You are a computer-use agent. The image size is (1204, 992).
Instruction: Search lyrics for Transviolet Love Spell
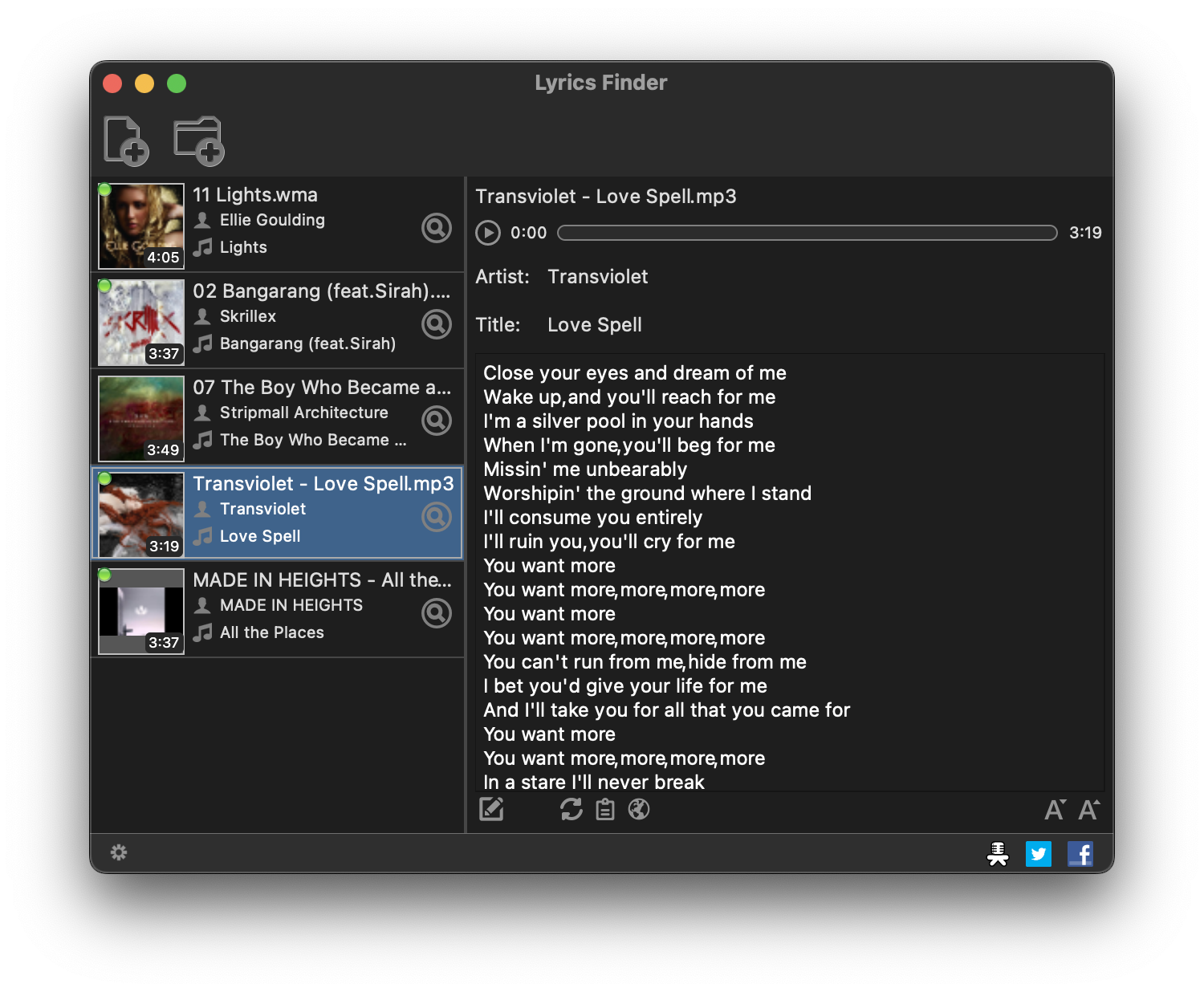437,517
